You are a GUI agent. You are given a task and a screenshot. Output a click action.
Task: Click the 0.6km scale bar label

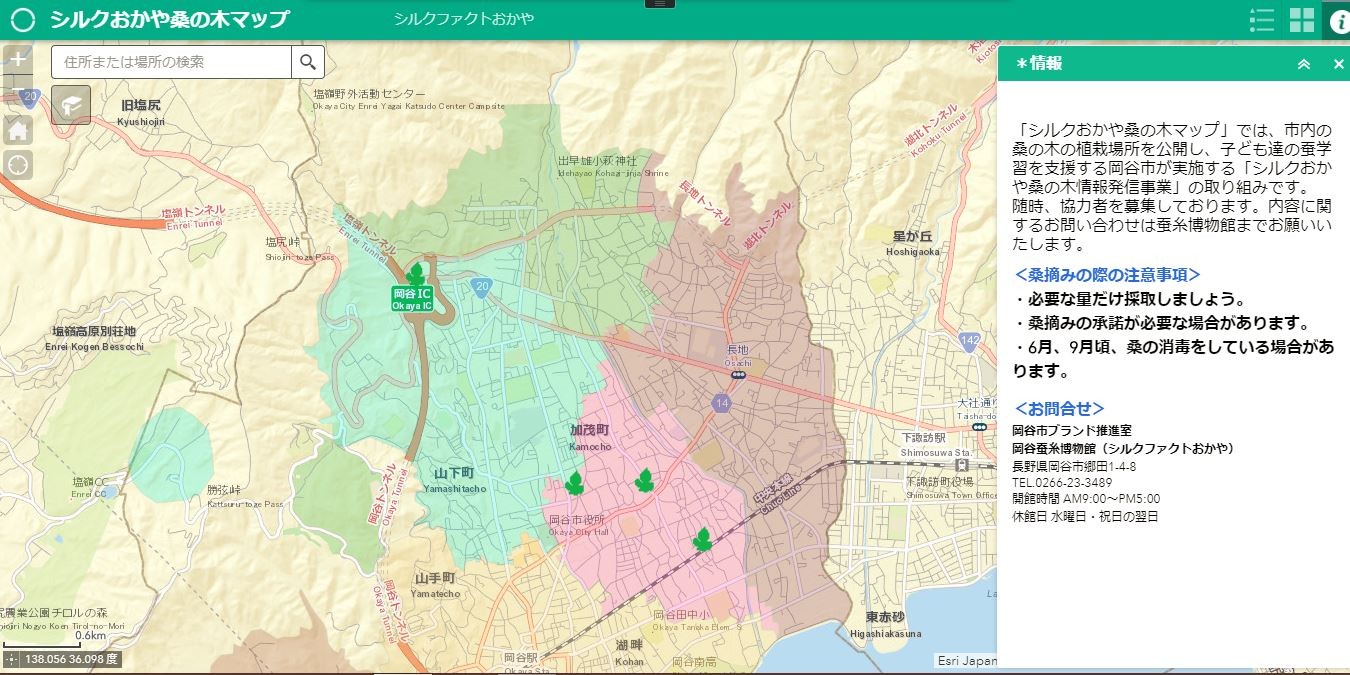click(x=90, y=636)
